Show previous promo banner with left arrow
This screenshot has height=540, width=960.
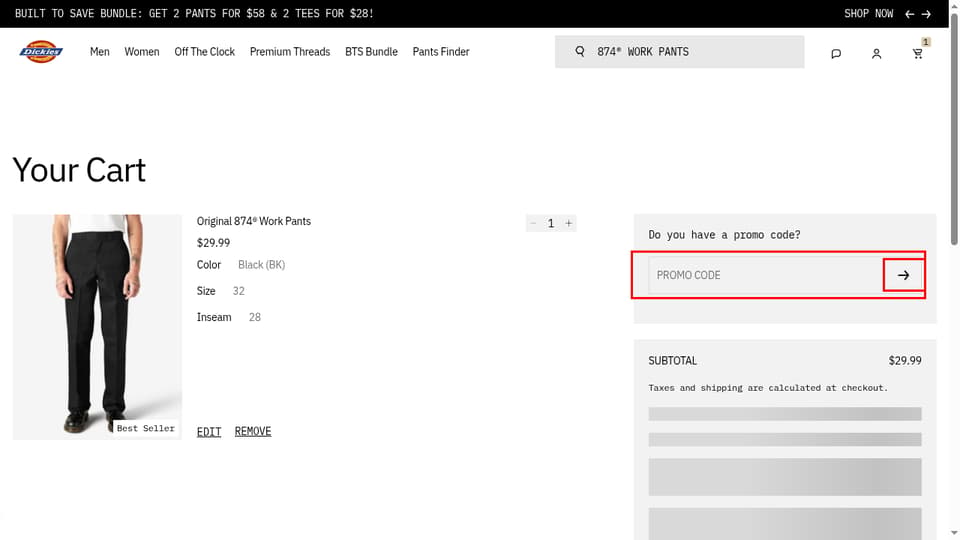coord(909,14)
